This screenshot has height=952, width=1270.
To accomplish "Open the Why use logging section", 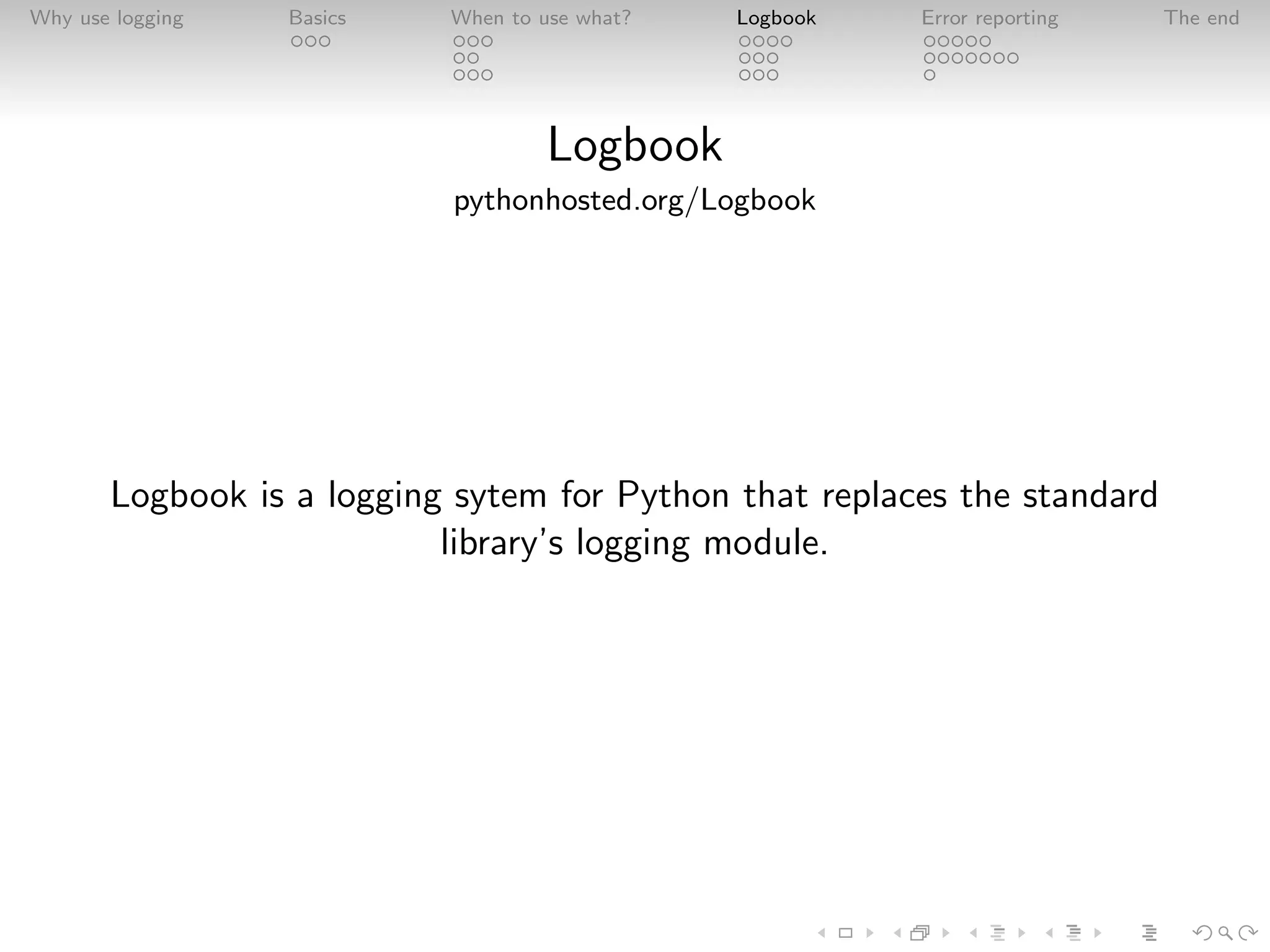I will click(107, 18).
